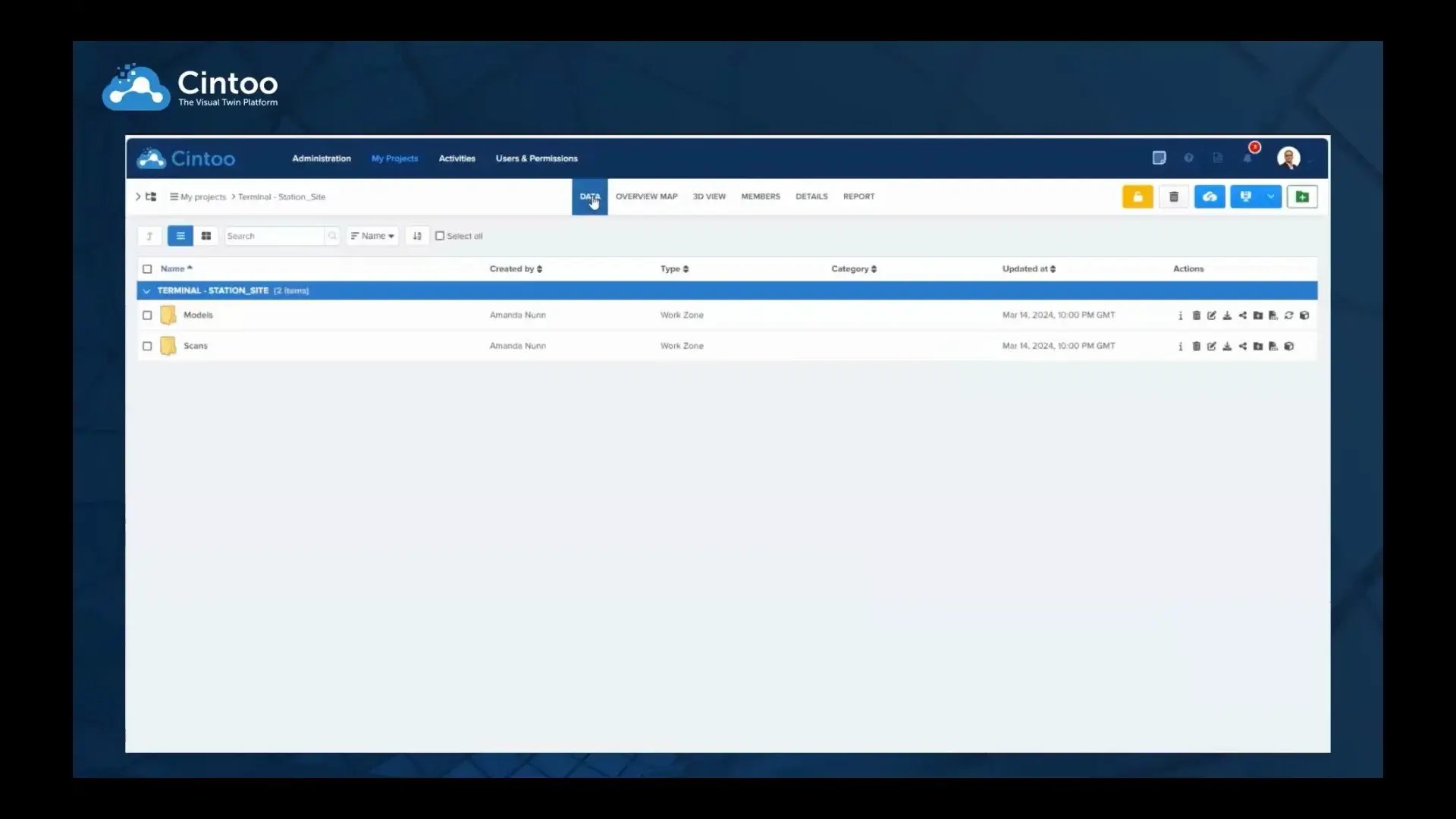
Task: Expand dropdown arrow beside blue import button
Action: [x=1270, y=197]
